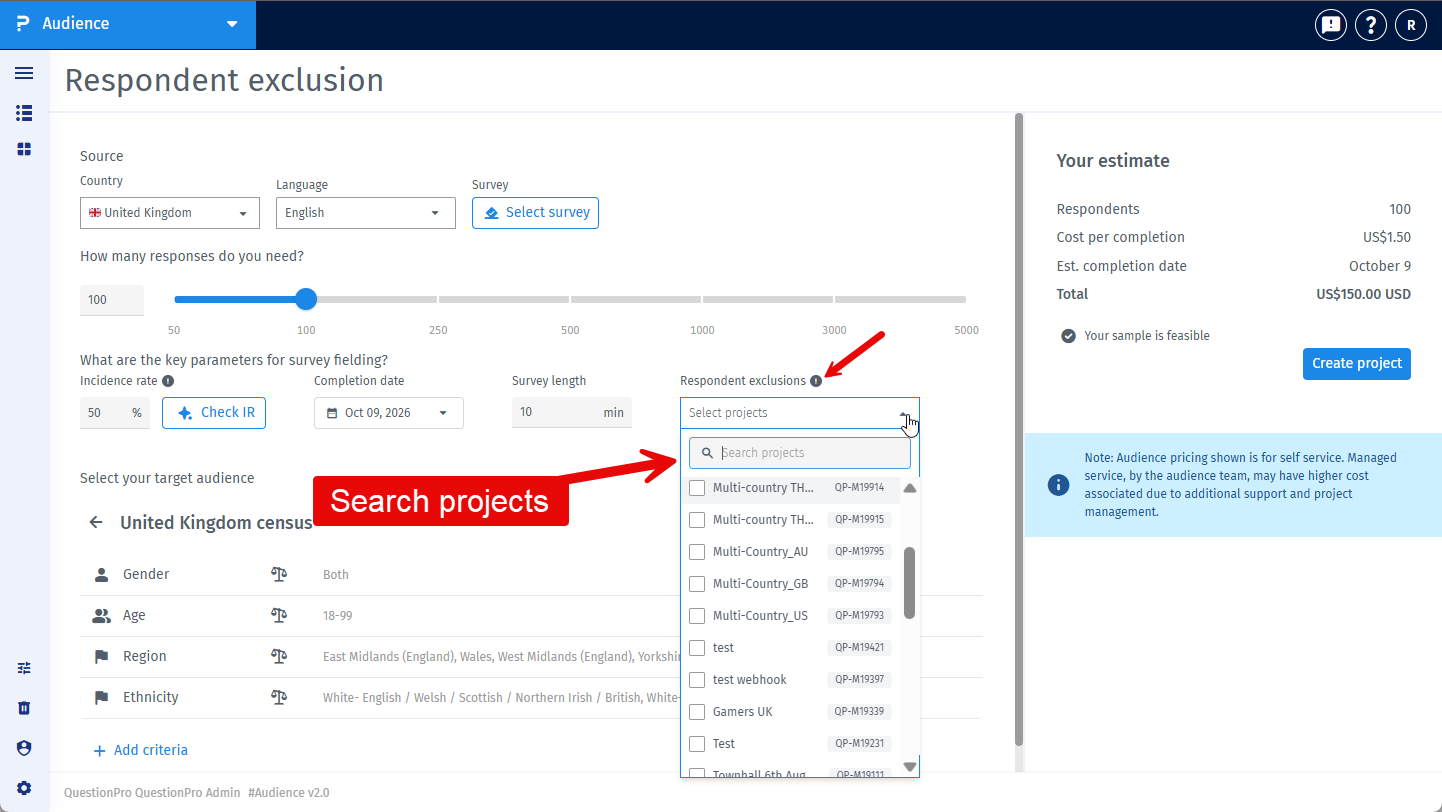This screenshot has height=812, width=1442.
Task: Click the Incidence rate info icon
Action: (x=168, y=381)
